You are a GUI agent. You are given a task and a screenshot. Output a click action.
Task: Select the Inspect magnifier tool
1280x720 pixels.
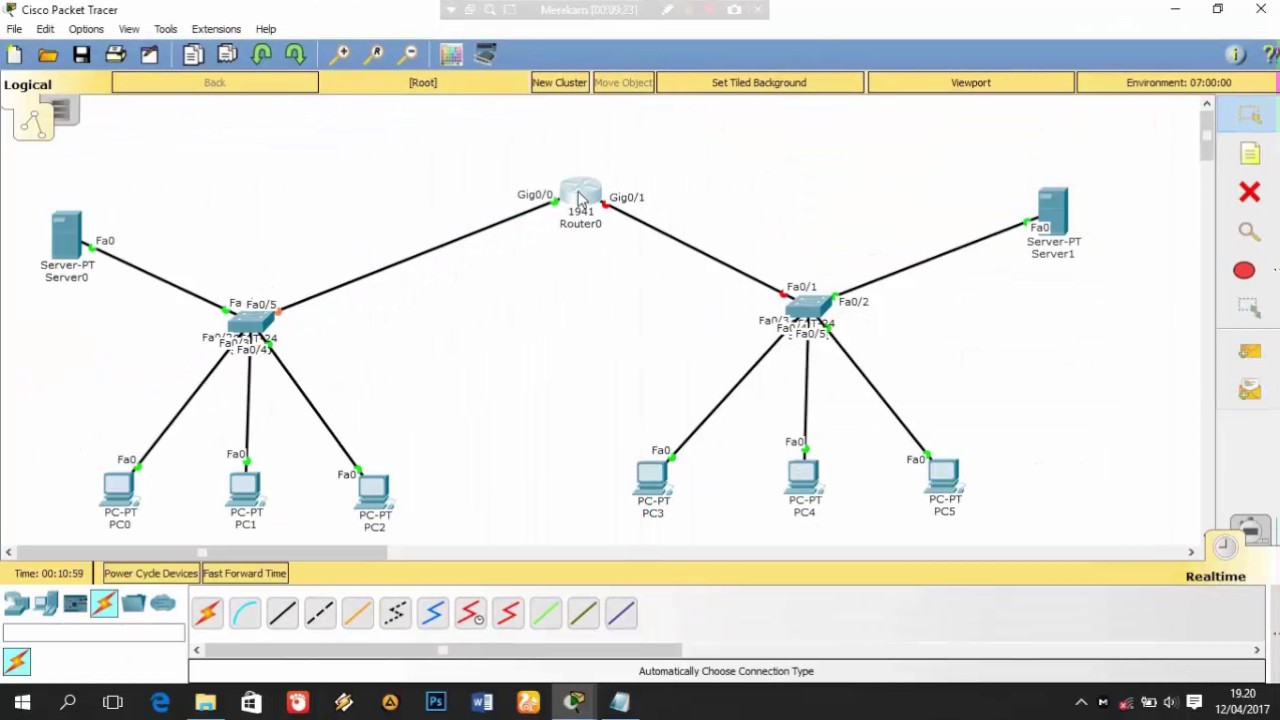[x=1249, y=231]
